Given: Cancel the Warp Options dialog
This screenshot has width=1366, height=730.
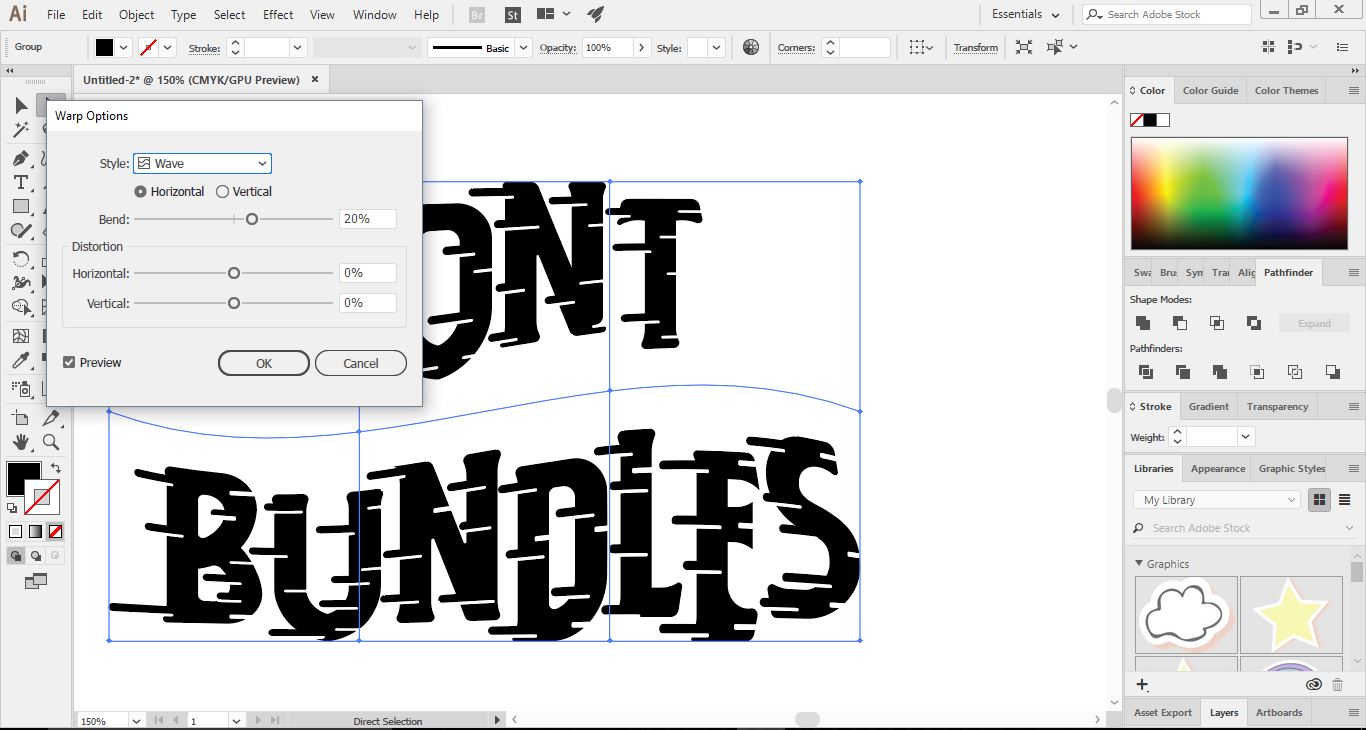Looking at the screenshot, I should [360, 363].
